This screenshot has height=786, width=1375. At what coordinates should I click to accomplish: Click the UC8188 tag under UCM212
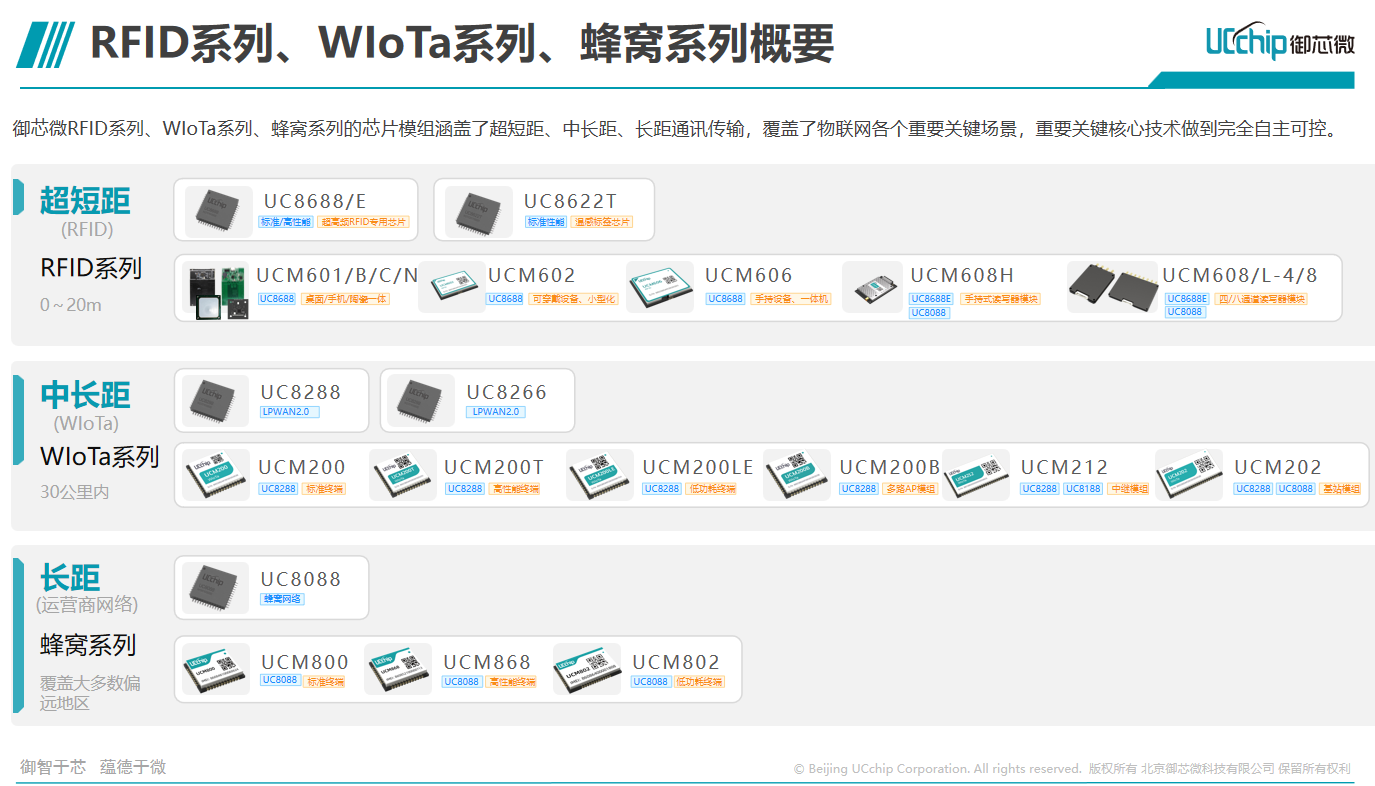pyautogui.click(x=1083, y=489)
